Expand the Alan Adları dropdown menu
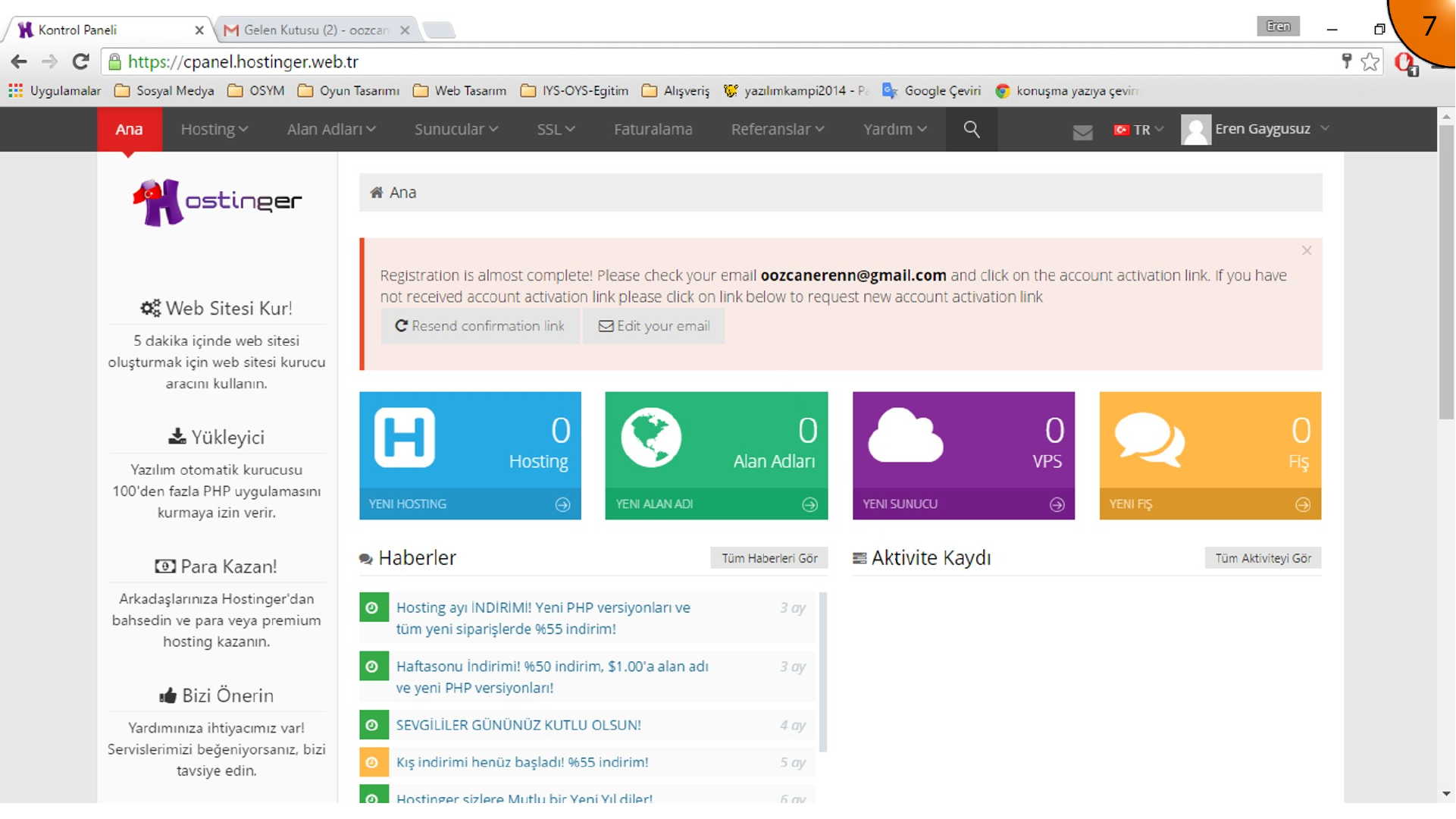The width and height of the screenshot is (1456, 819). (331, 130)
